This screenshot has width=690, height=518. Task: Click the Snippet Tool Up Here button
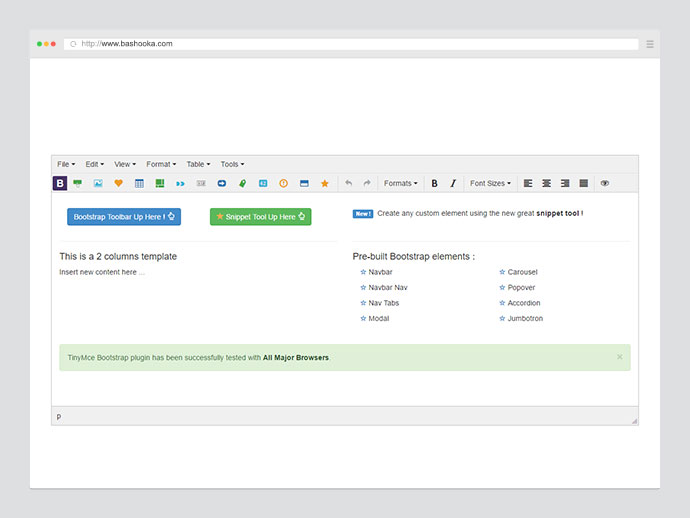(x=261, y=217)
